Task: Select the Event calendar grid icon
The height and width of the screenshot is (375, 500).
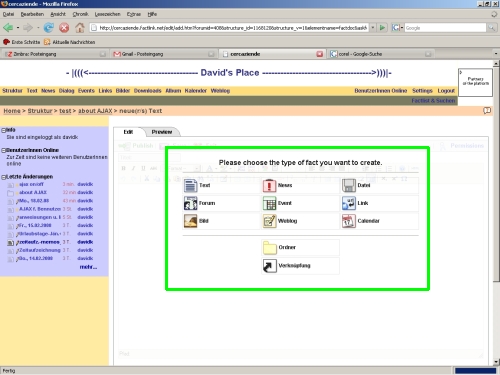Action: [x=269, y=203]
